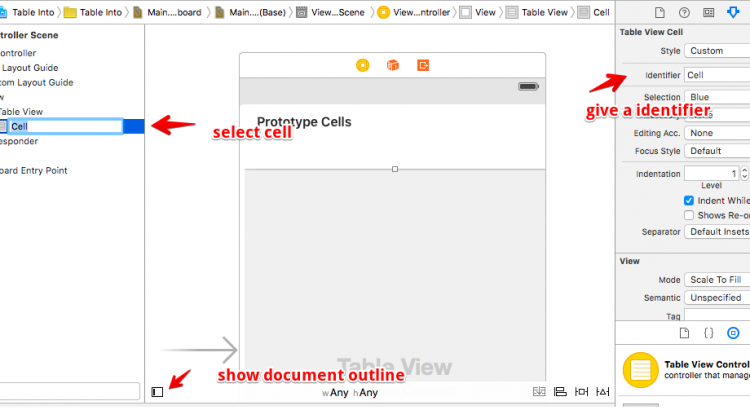This screenshot has width=750, height=410.
Task: Toggle the document outline button
Action: pos(157,392)
